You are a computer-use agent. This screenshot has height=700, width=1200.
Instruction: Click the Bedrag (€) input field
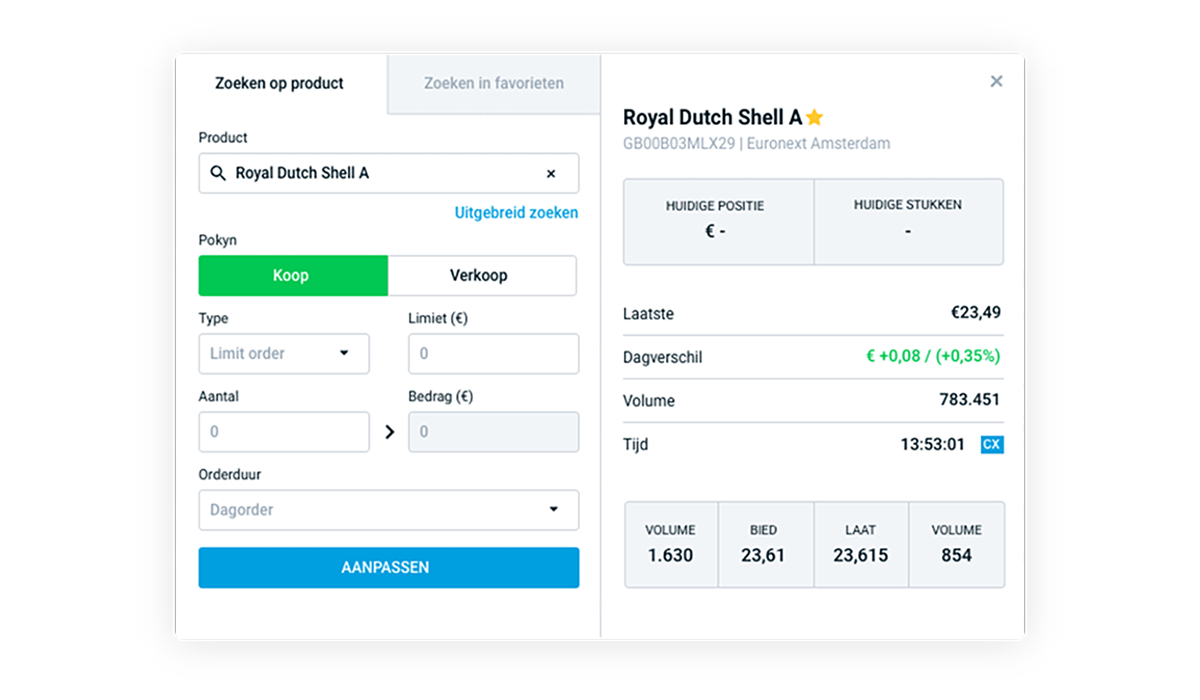coord(493,432)
